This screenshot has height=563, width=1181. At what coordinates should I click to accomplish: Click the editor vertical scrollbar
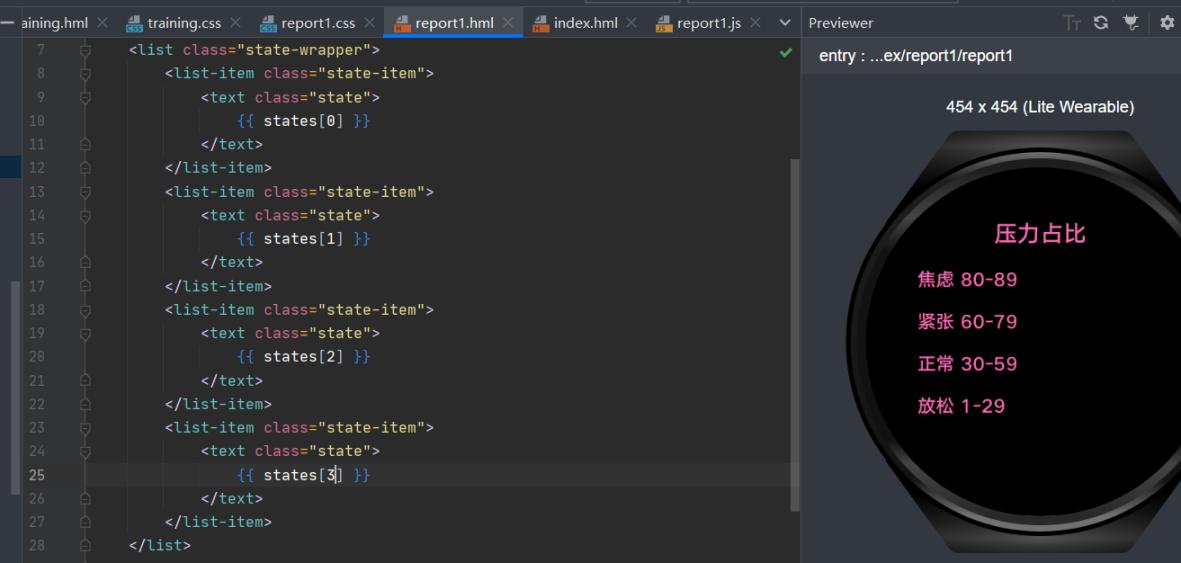point(795,330)
